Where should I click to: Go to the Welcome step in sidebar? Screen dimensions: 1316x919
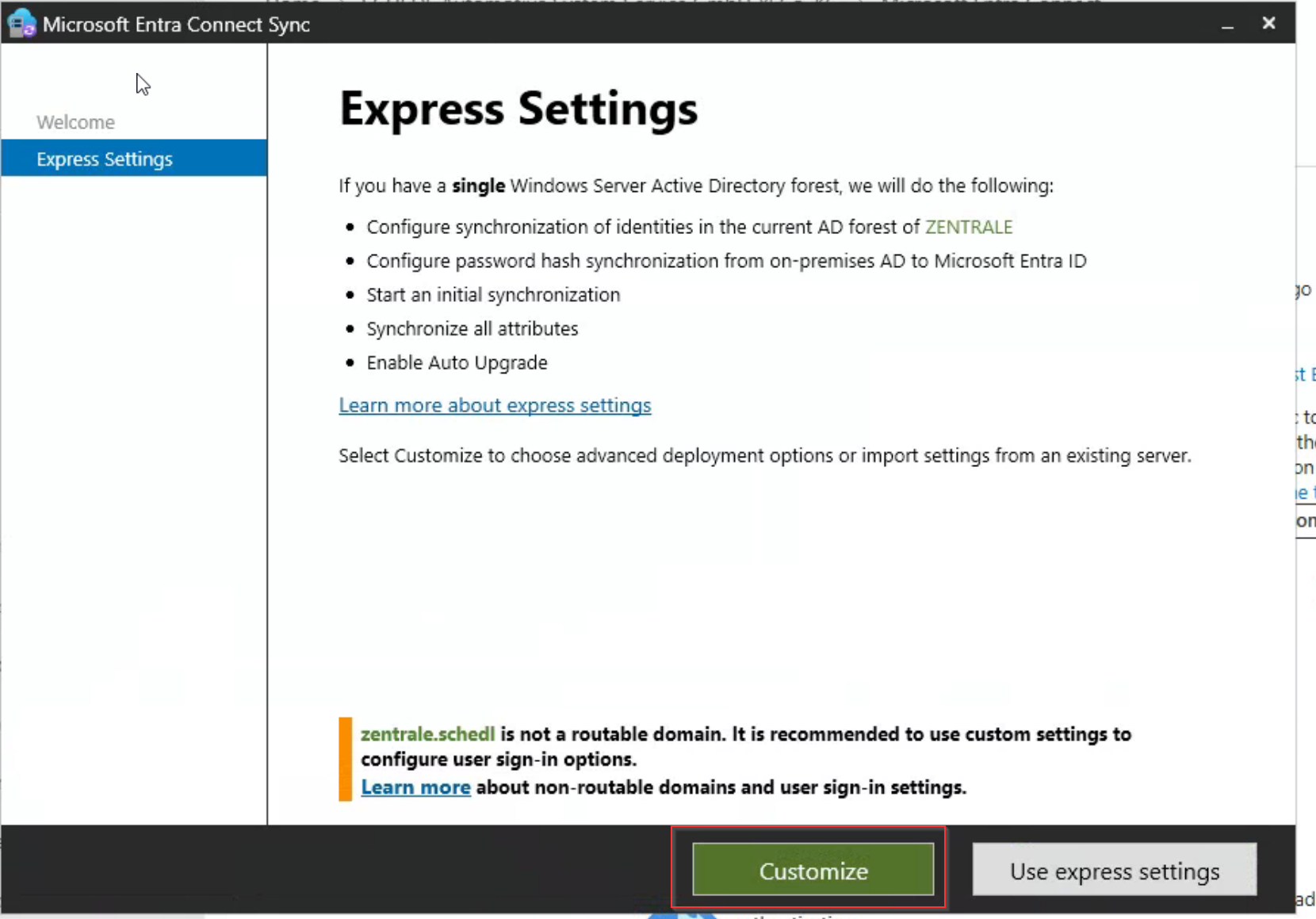[75, 122]
